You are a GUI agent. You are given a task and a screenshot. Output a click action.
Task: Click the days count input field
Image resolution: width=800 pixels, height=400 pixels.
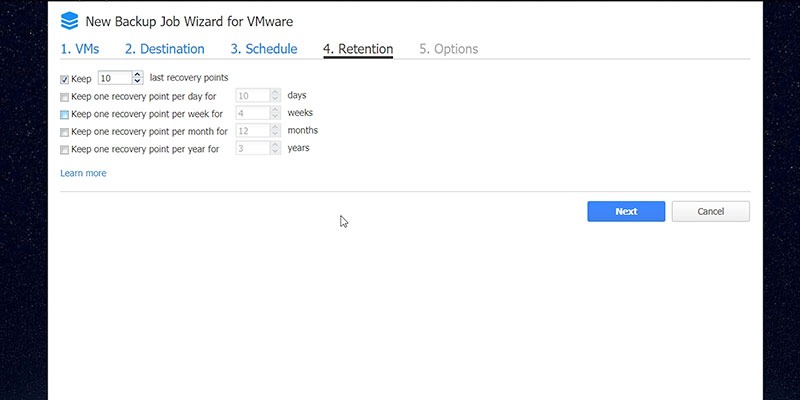pos(253,95)
